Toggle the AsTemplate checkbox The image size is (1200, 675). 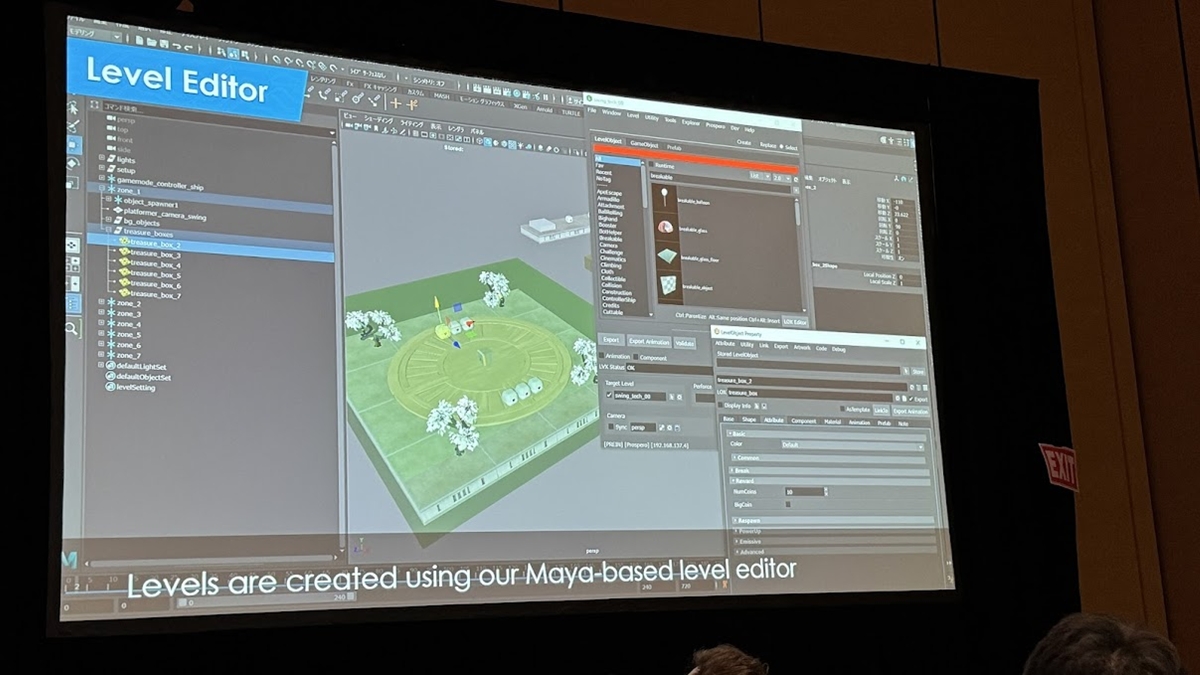pos(842,408)
